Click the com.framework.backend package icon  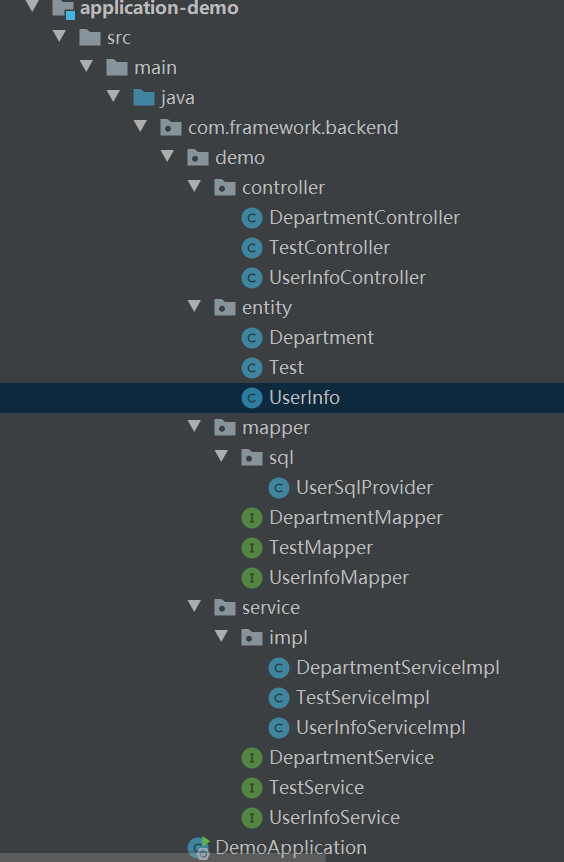[x=171, y=128]
